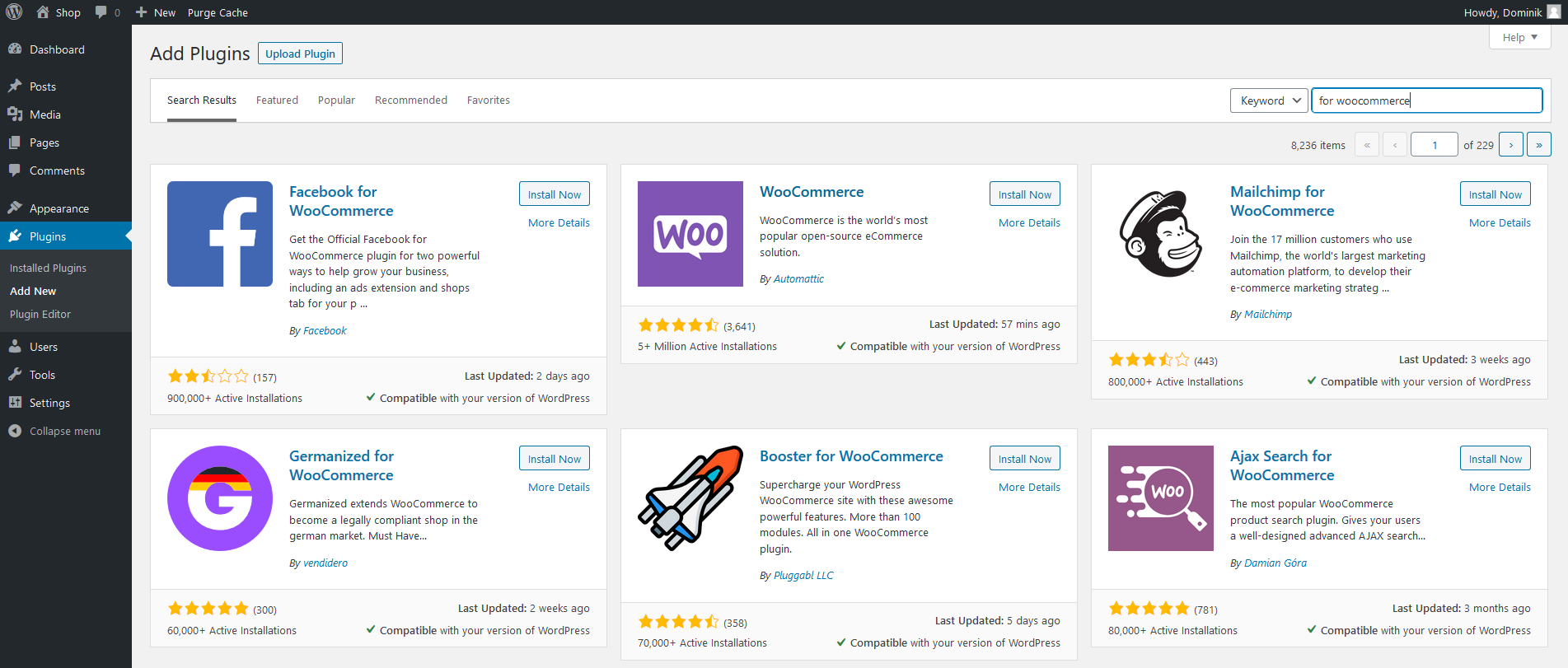Open More Details for WooCommerce

(1029, 223)
